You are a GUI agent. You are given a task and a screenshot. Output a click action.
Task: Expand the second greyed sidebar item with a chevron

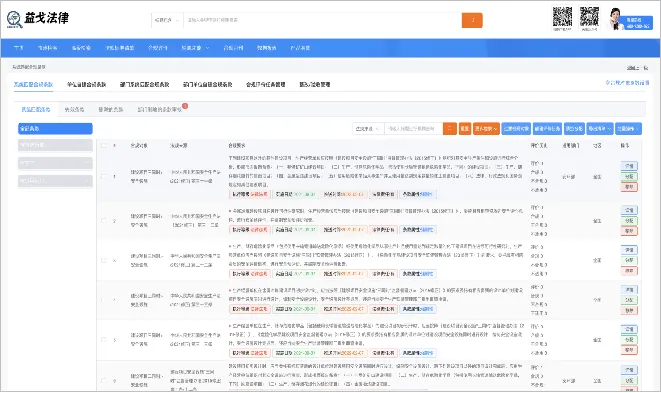tap(55, 163)
